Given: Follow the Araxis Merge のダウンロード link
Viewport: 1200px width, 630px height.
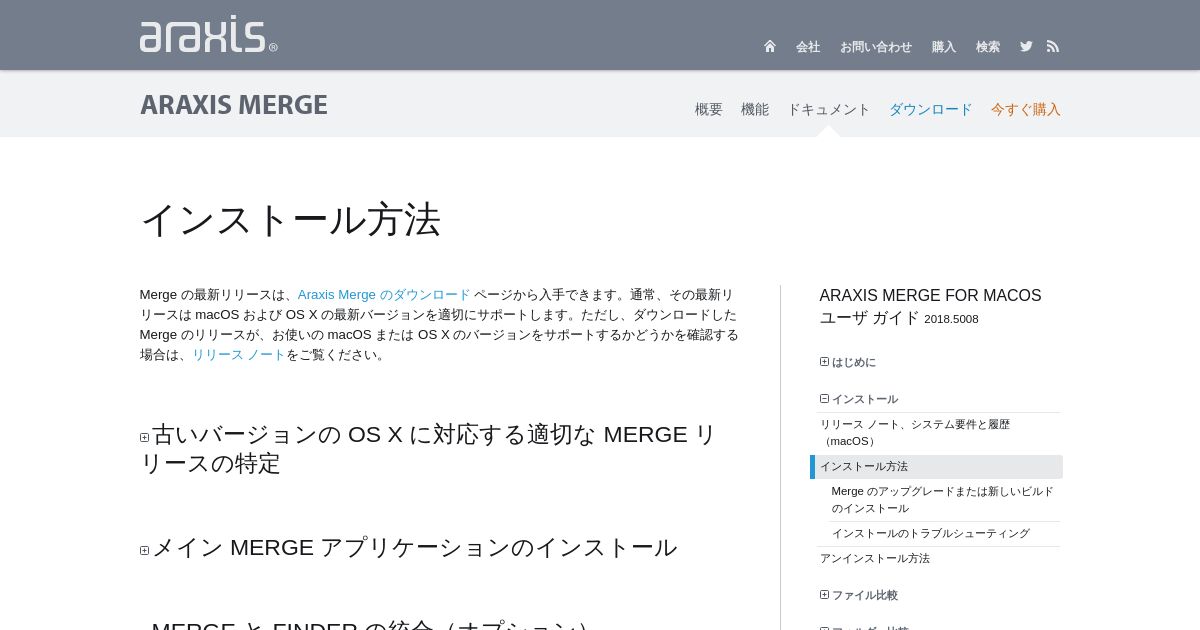Looking at the screenshot, I should point(384,295).
